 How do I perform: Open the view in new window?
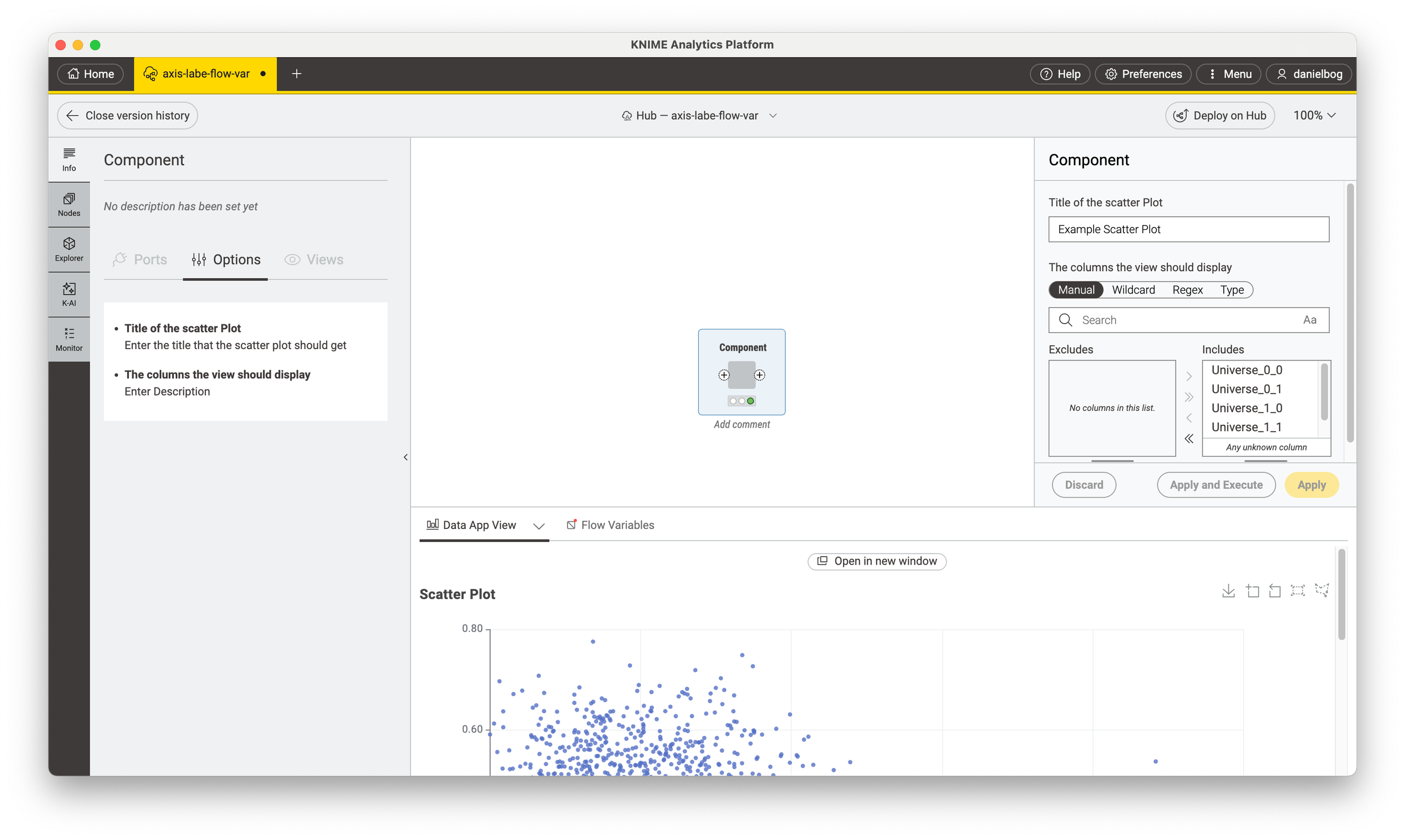tap(877, 561)
